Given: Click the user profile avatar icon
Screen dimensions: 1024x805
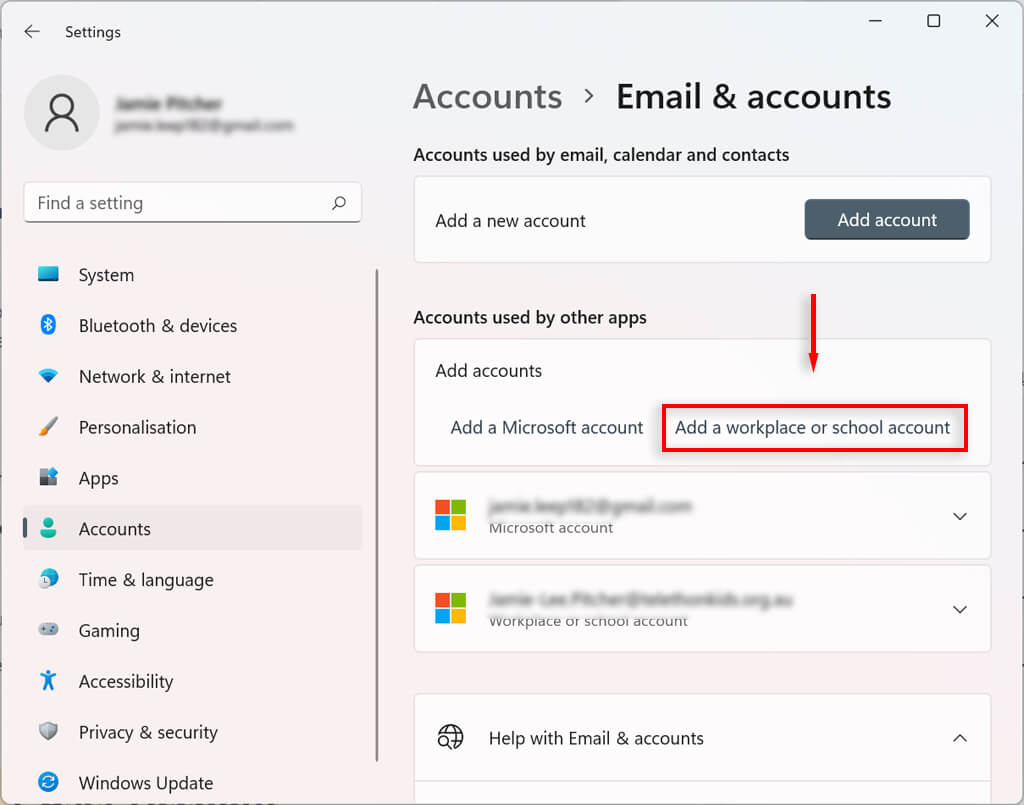Looking at the screenshot, I should [62, 113].
